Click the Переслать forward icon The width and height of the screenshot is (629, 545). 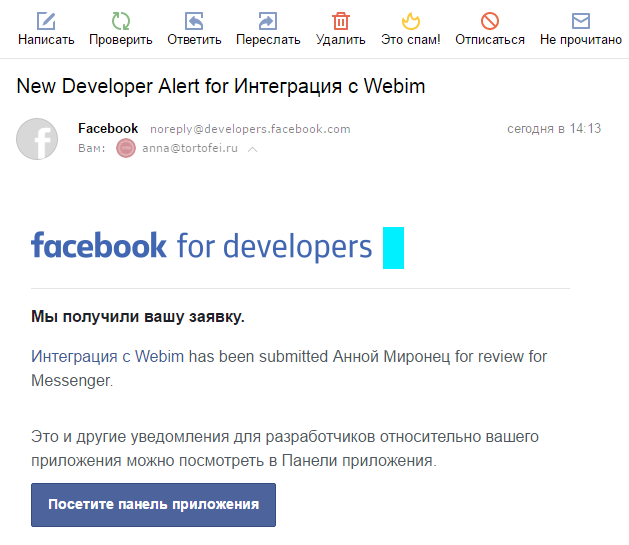pyautogui.click(x=268, y=20)
